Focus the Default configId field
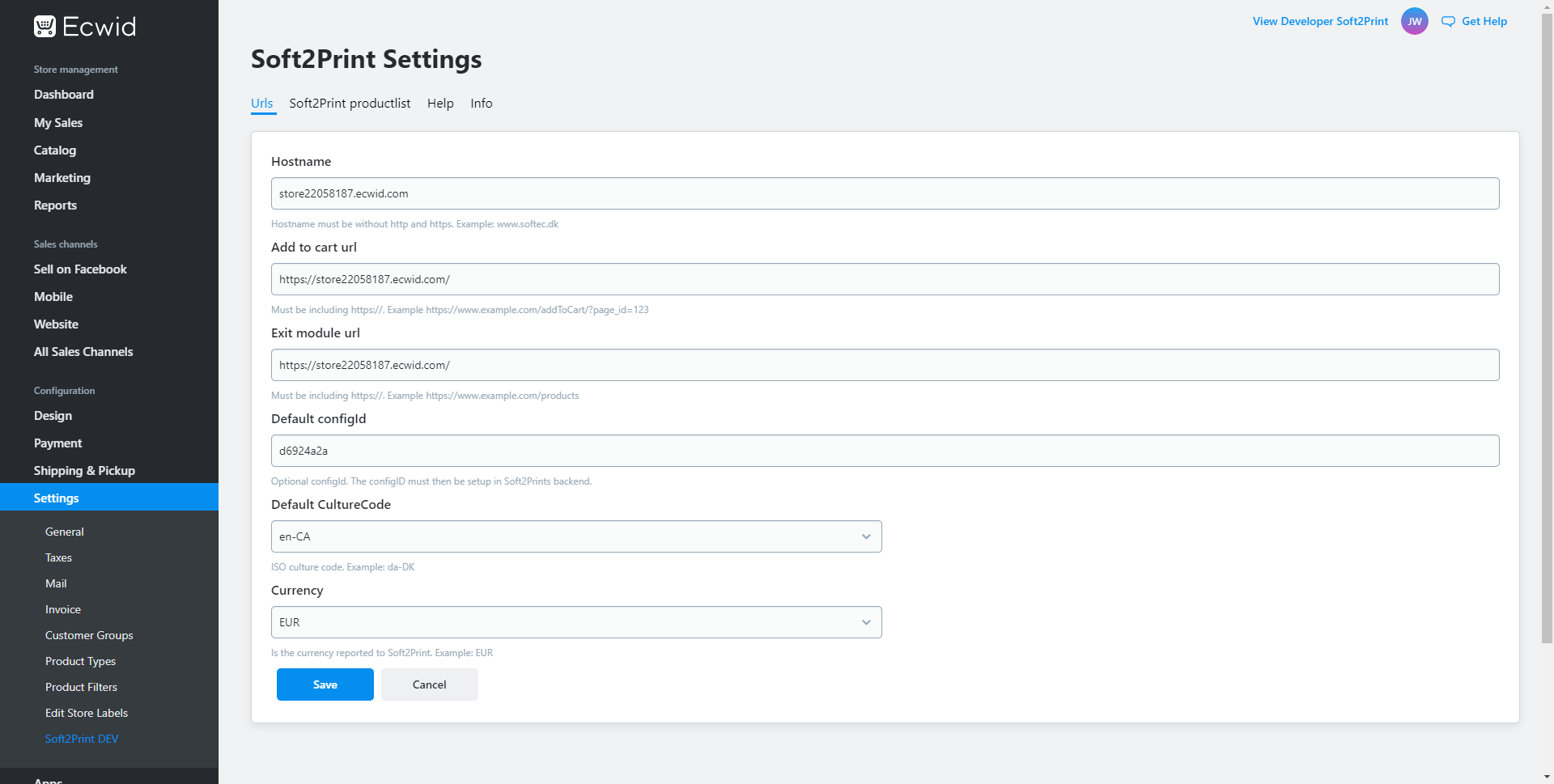Screen dimensions: 1554x784 pos(885,451)
